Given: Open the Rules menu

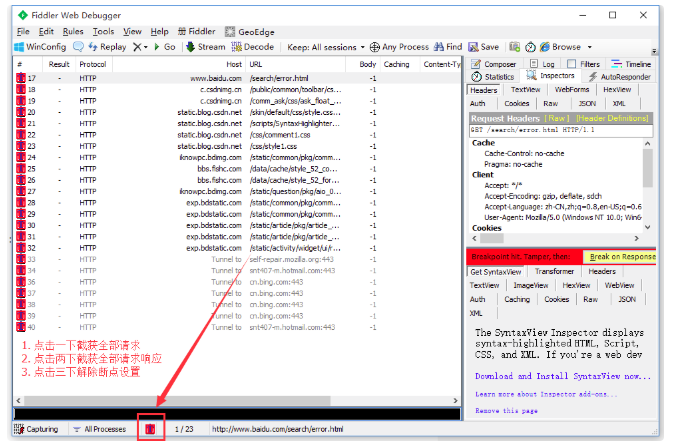Looking at the screenshot, I should tap(73, 32).
